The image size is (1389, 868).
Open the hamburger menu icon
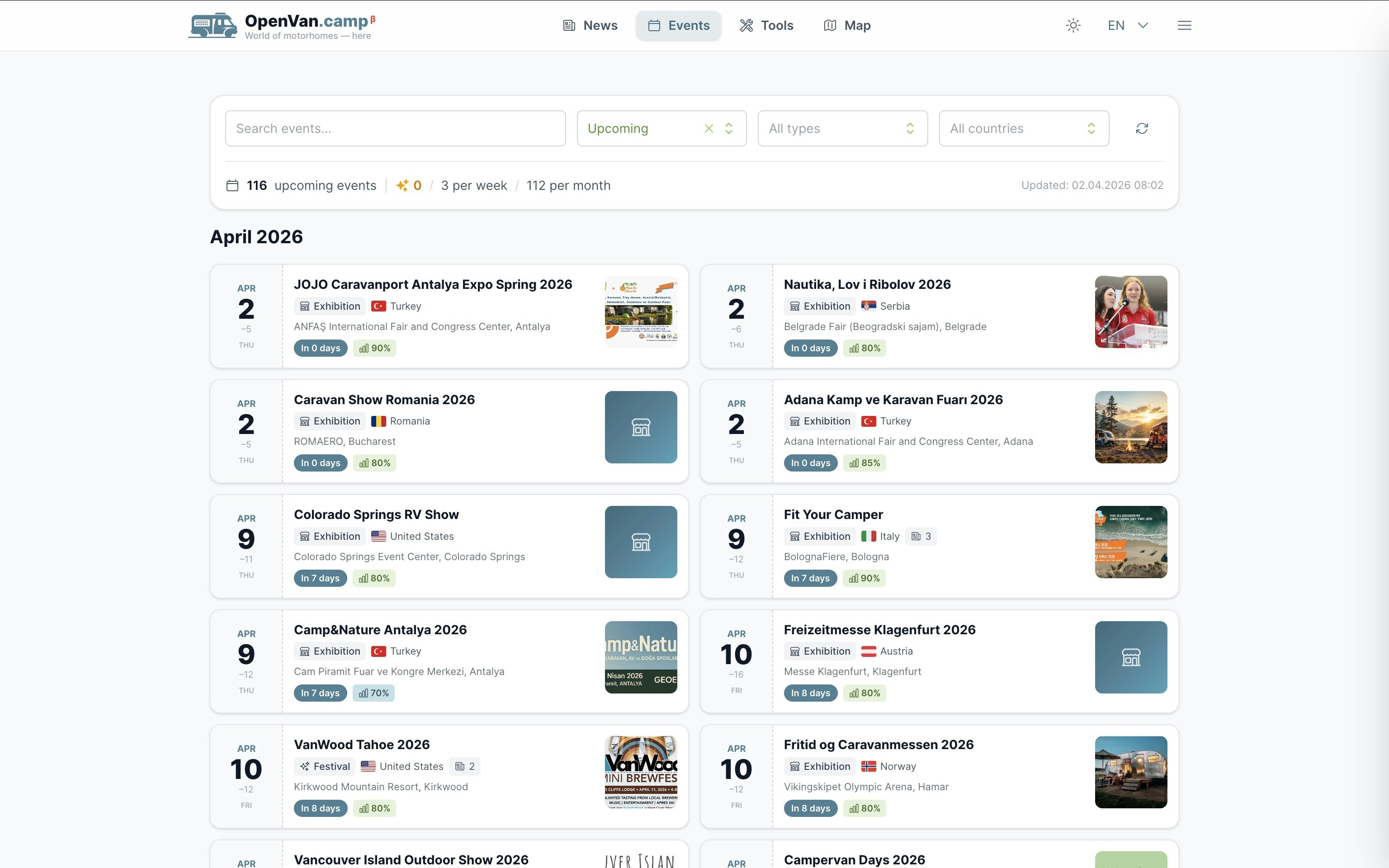pos(1184,25)
